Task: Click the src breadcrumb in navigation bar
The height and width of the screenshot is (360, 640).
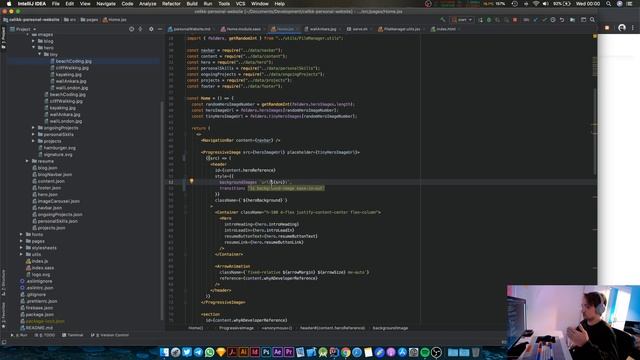Action: click(70, 20)
